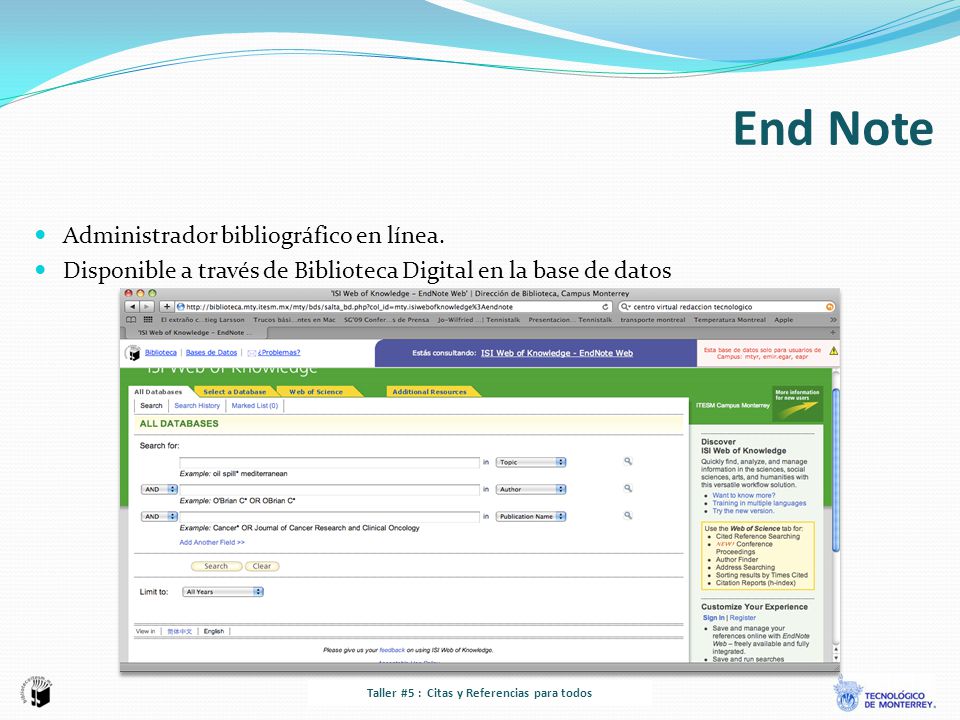Click the browser URL address bar

coord(393,307)
